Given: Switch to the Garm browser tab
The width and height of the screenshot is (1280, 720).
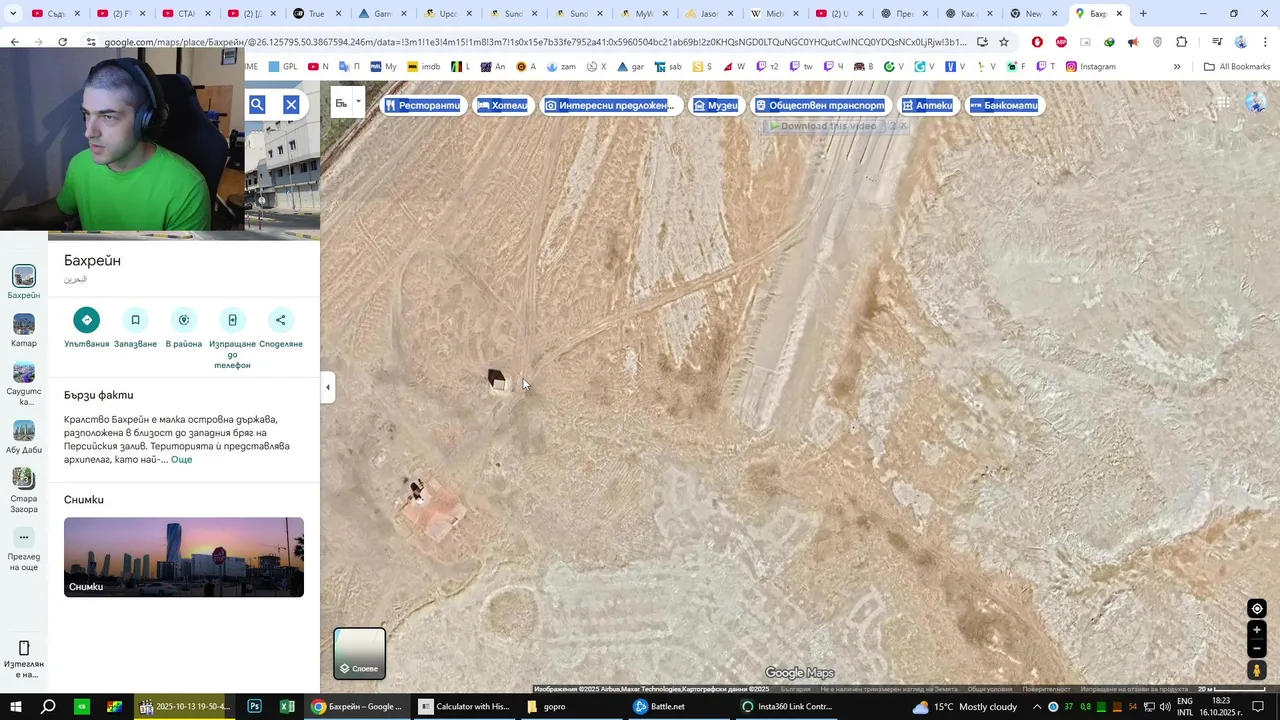Looking at the screenshot, I should (374, 14).
